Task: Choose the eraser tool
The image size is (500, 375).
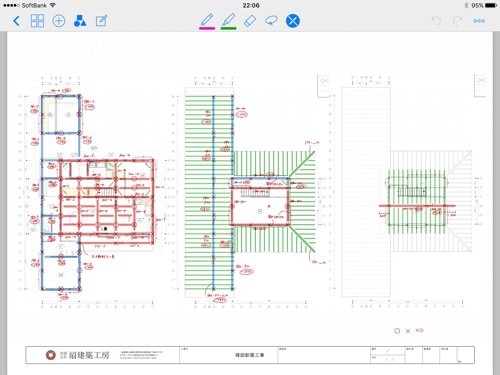Action: [250, 21]
